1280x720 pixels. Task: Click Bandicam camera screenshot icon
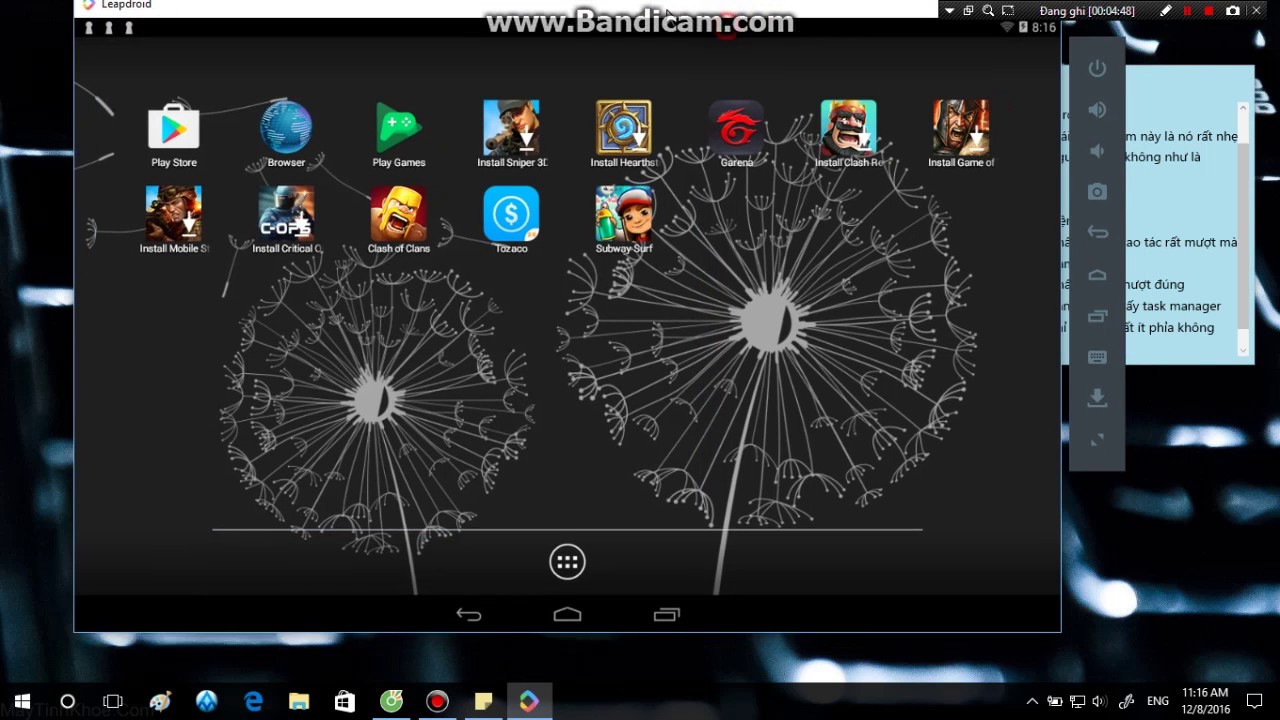(x=1233, y=11)
